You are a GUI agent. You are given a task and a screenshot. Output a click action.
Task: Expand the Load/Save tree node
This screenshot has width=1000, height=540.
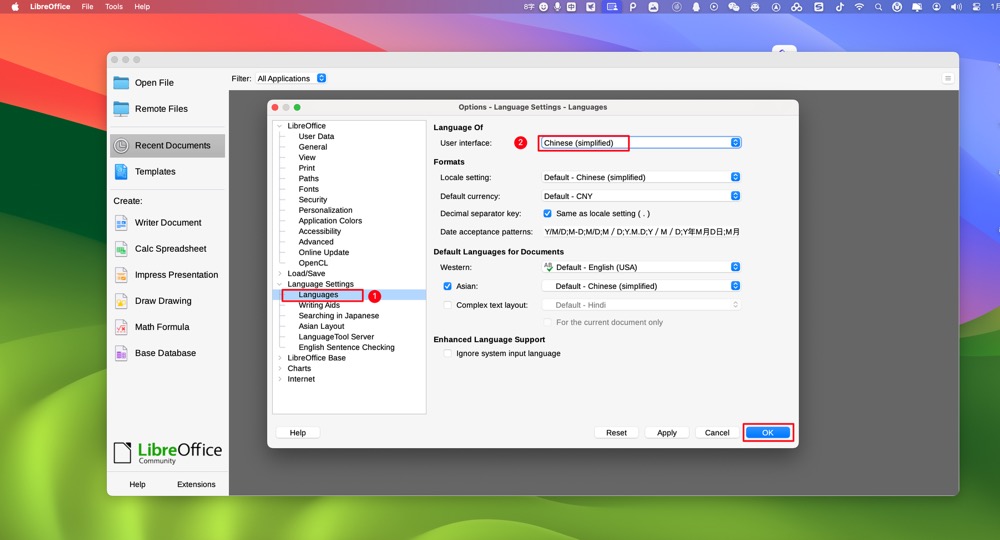(279, 274)
